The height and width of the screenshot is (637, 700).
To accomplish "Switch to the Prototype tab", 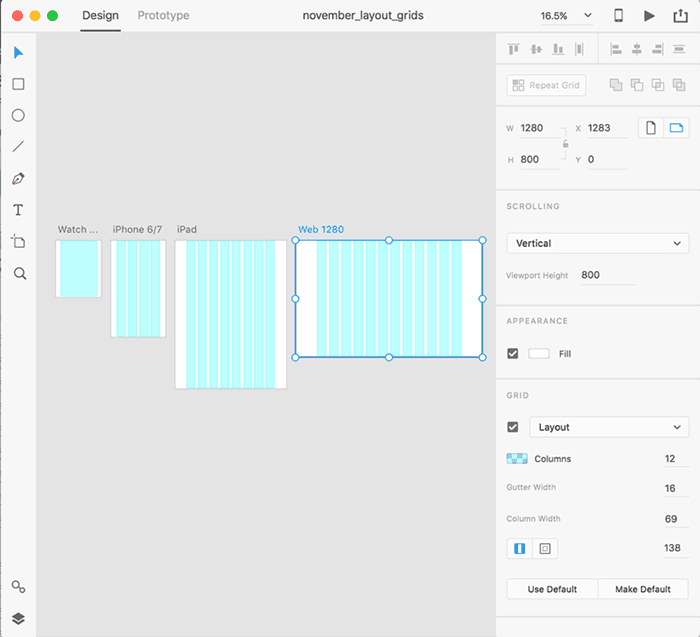I will (x=163, y=16).
